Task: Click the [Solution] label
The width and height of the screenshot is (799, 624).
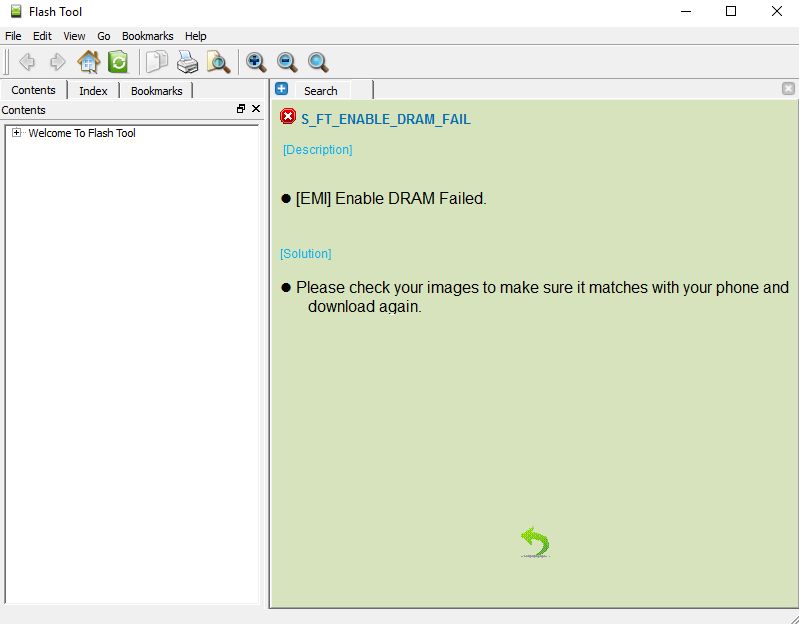Action: click(x=305, y=254)
